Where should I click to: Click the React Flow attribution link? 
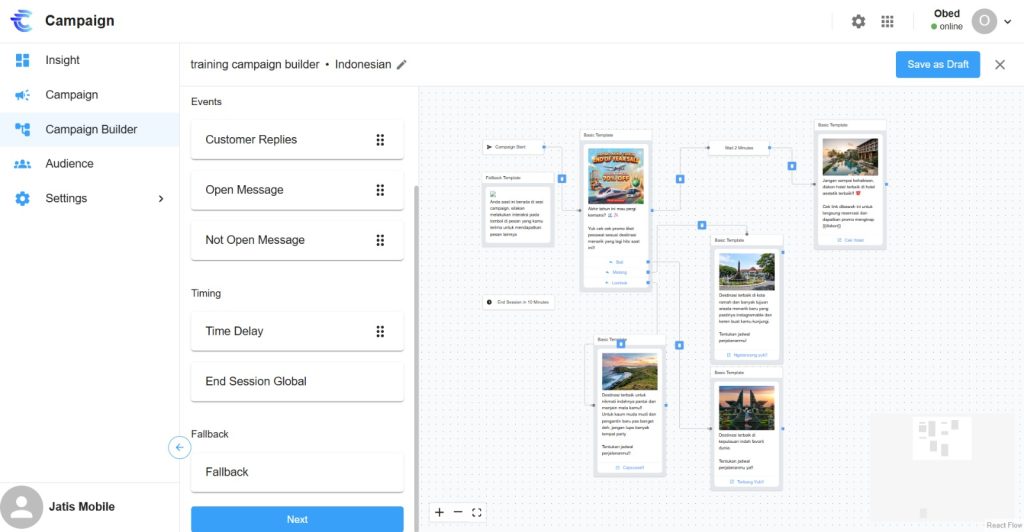1004,525
